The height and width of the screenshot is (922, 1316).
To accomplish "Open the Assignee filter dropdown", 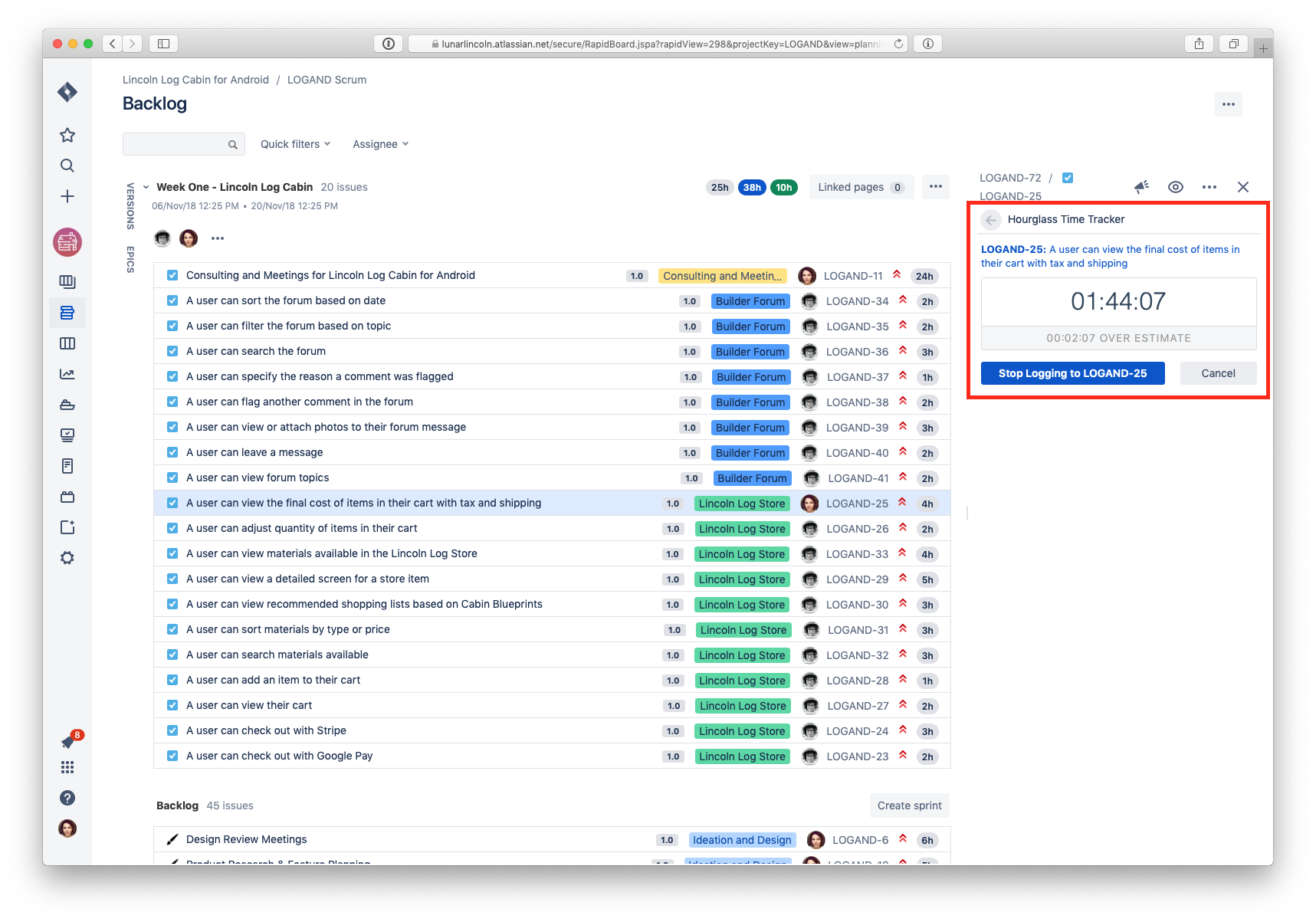I will pyautogui.click(x=380, y=144).
